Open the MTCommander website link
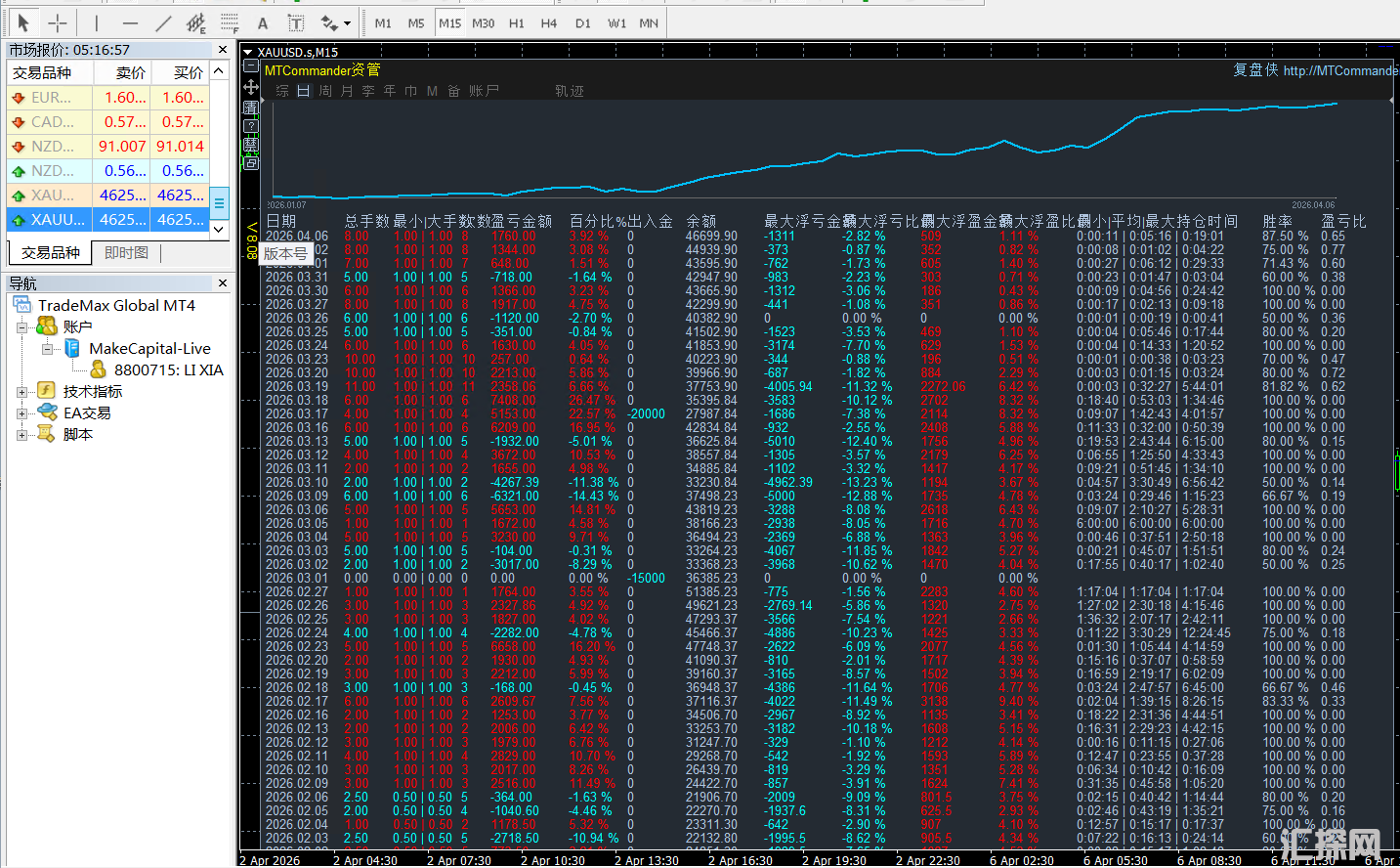 [x=1339, y=70]
